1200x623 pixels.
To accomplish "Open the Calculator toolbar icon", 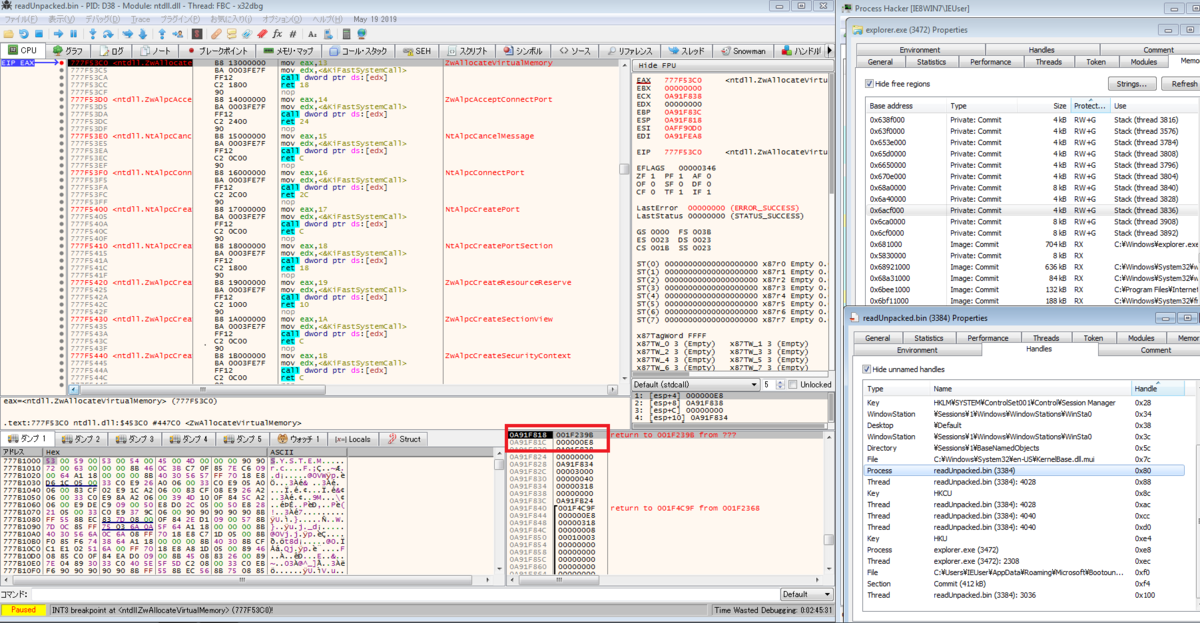I will (x=346, y=34).
